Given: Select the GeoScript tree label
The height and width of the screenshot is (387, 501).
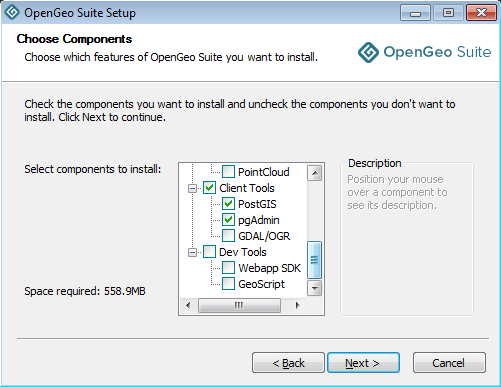Looking at the screenshot, I should click(x=261, y=284).
